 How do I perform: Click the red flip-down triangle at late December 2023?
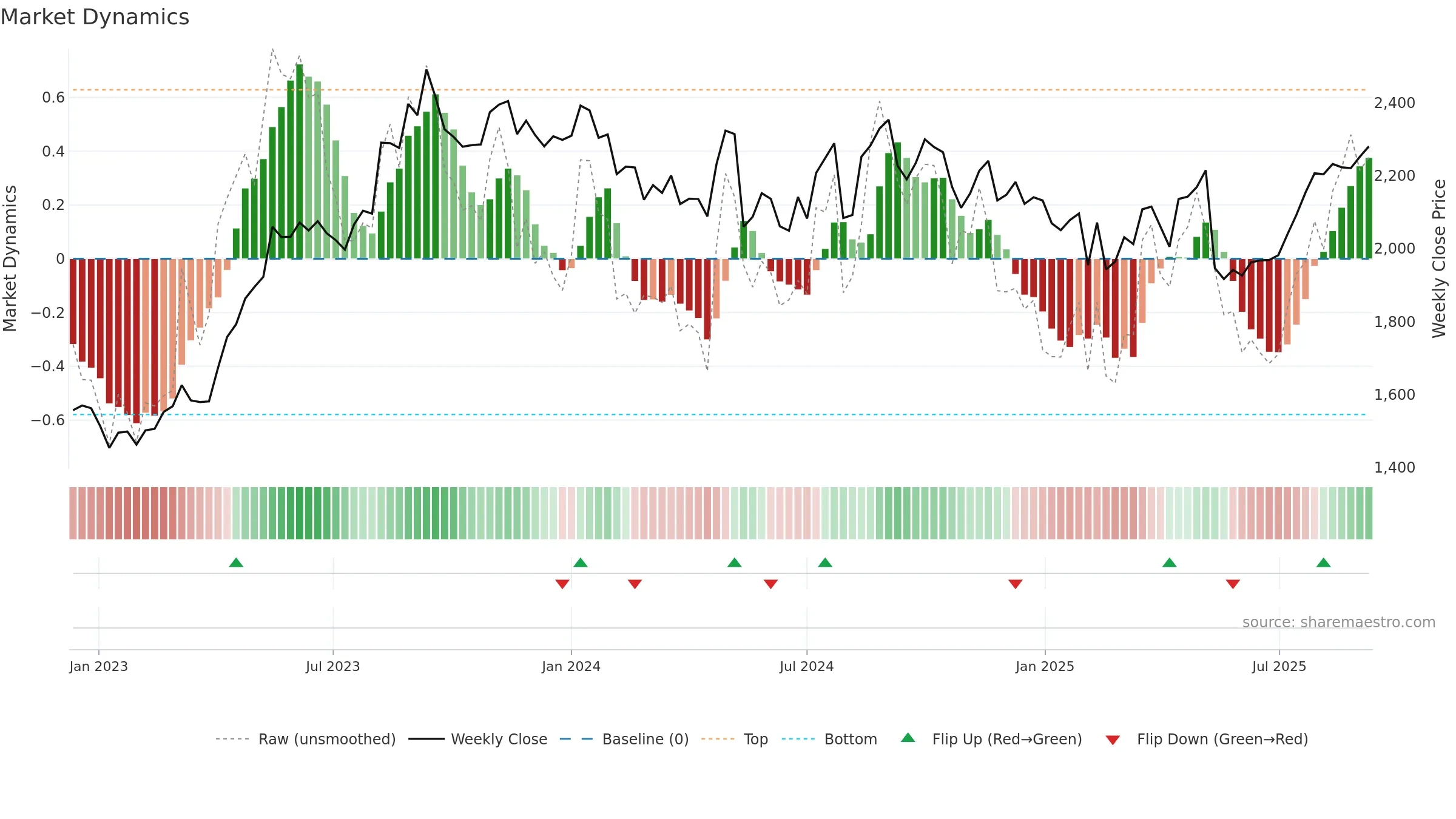click(562, 584)
